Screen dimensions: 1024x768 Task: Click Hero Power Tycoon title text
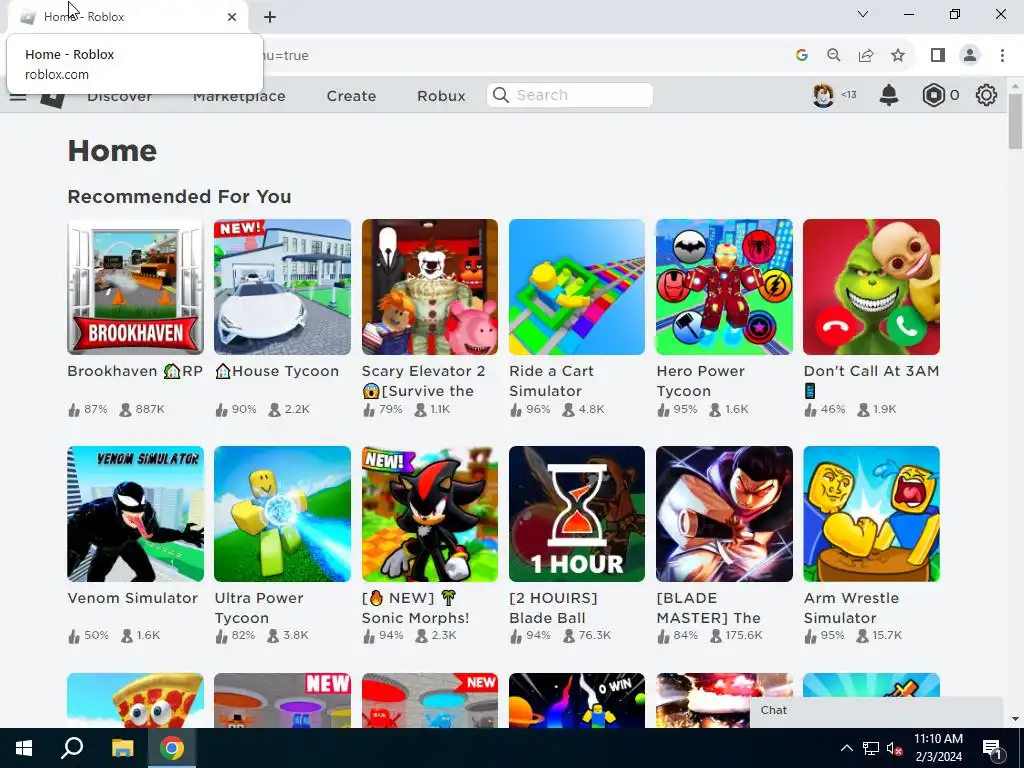point(700,381)
